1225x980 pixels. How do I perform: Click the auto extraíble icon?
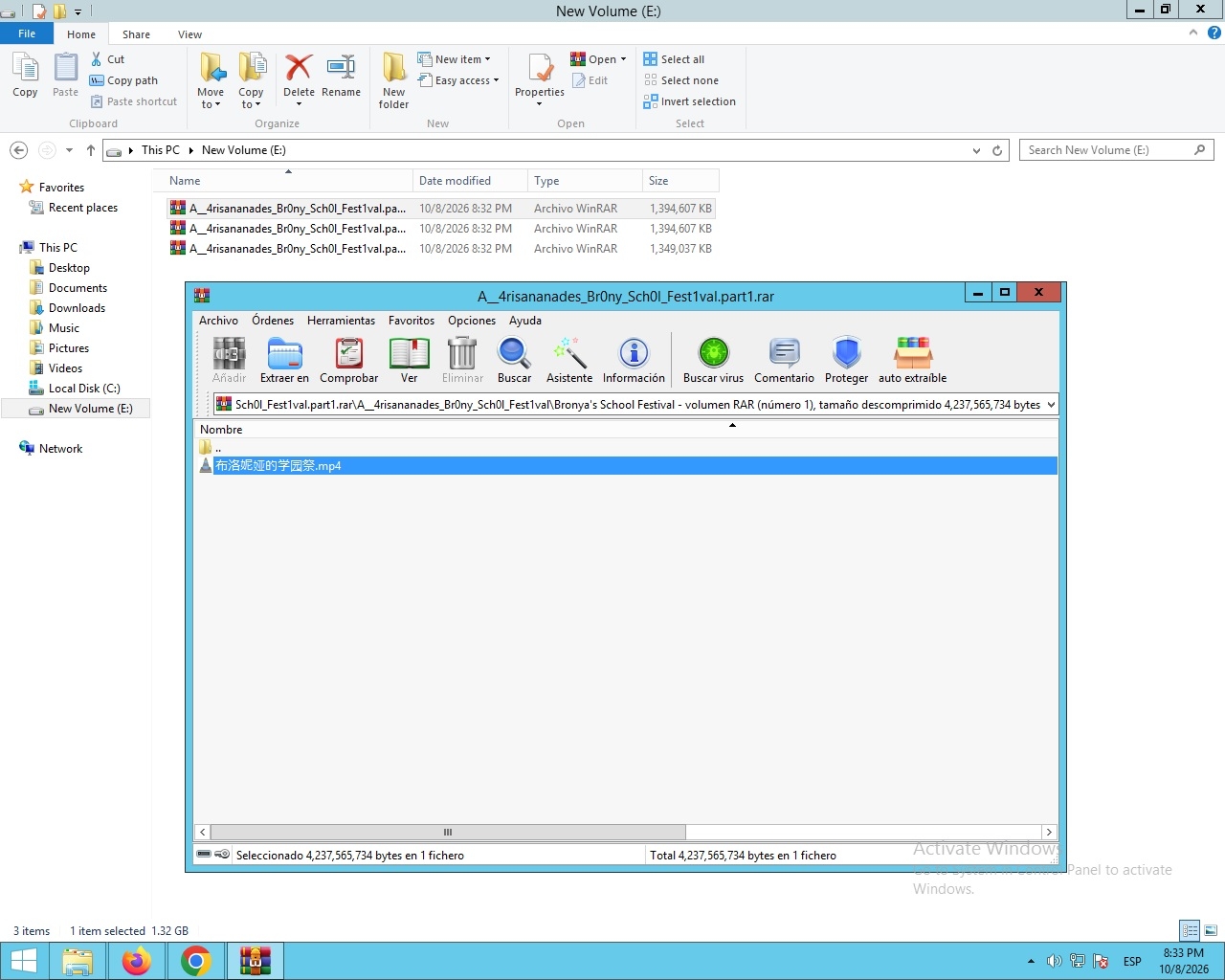[x=912, y=360]
